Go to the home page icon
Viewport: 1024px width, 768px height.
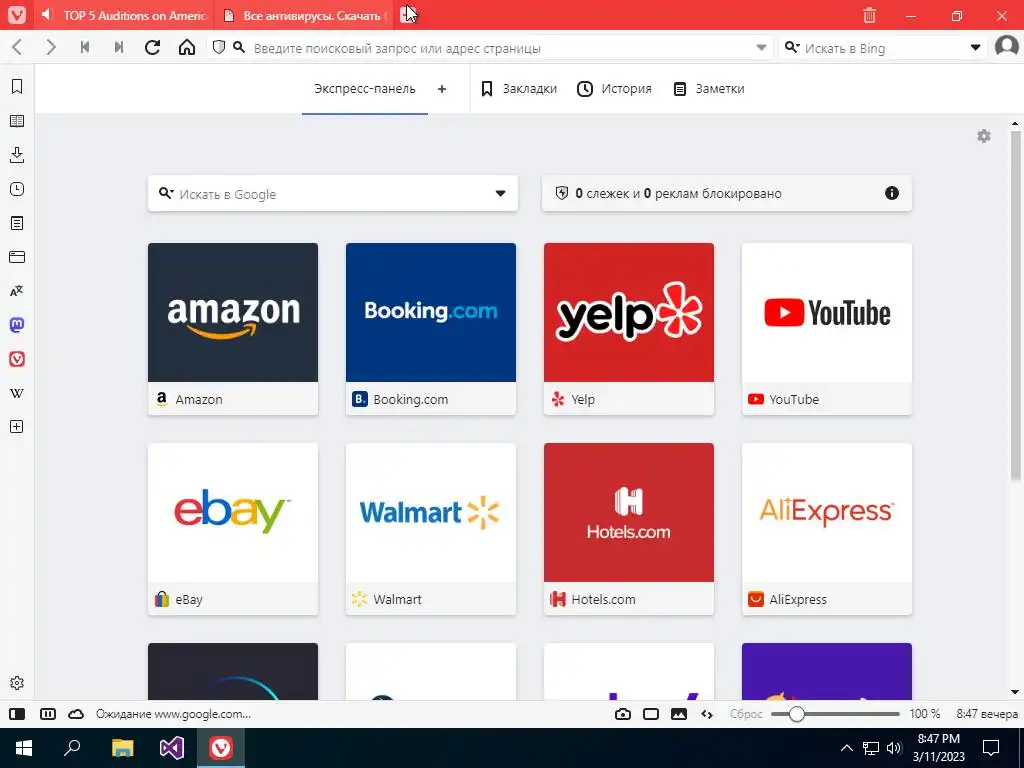pos(187,48)
